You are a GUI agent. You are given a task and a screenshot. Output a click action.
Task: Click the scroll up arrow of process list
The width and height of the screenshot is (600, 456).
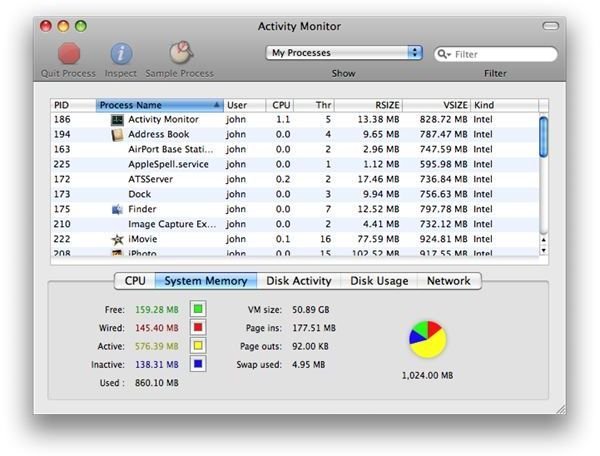(543, 240)
